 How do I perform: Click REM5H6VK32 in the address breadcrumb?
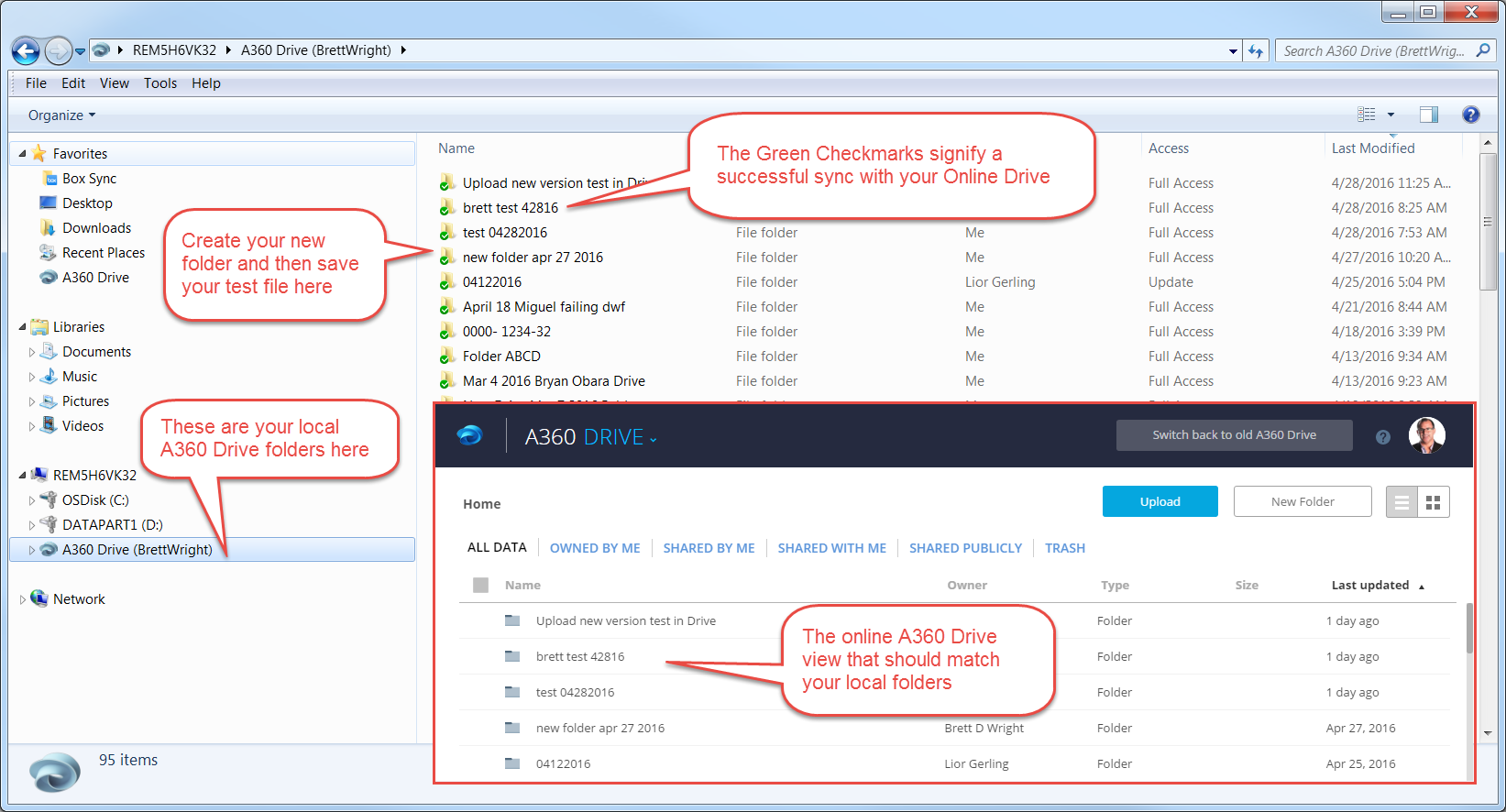(x=174, y=50)
